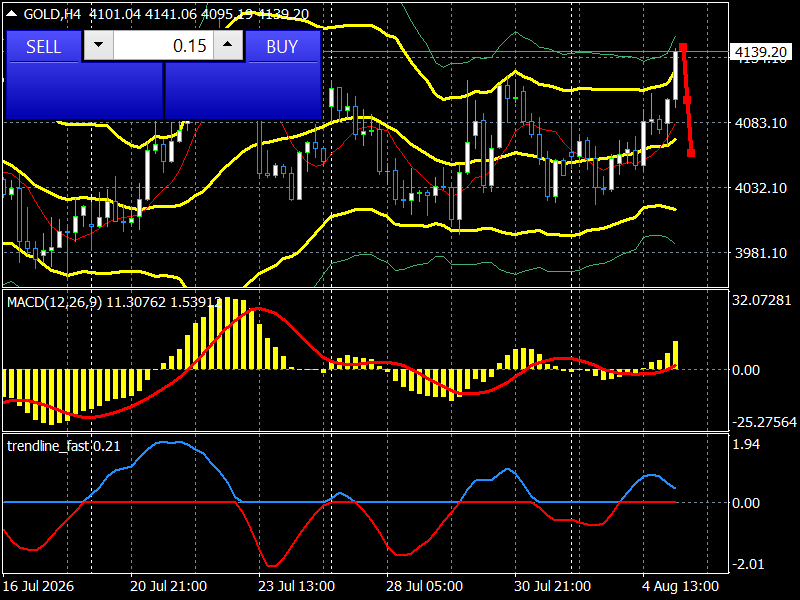This screenshot has height=600, width=800.
Task: Click the 20 Jul 21:00 time label
Action: pyautogui.click(x=168, y=586)
